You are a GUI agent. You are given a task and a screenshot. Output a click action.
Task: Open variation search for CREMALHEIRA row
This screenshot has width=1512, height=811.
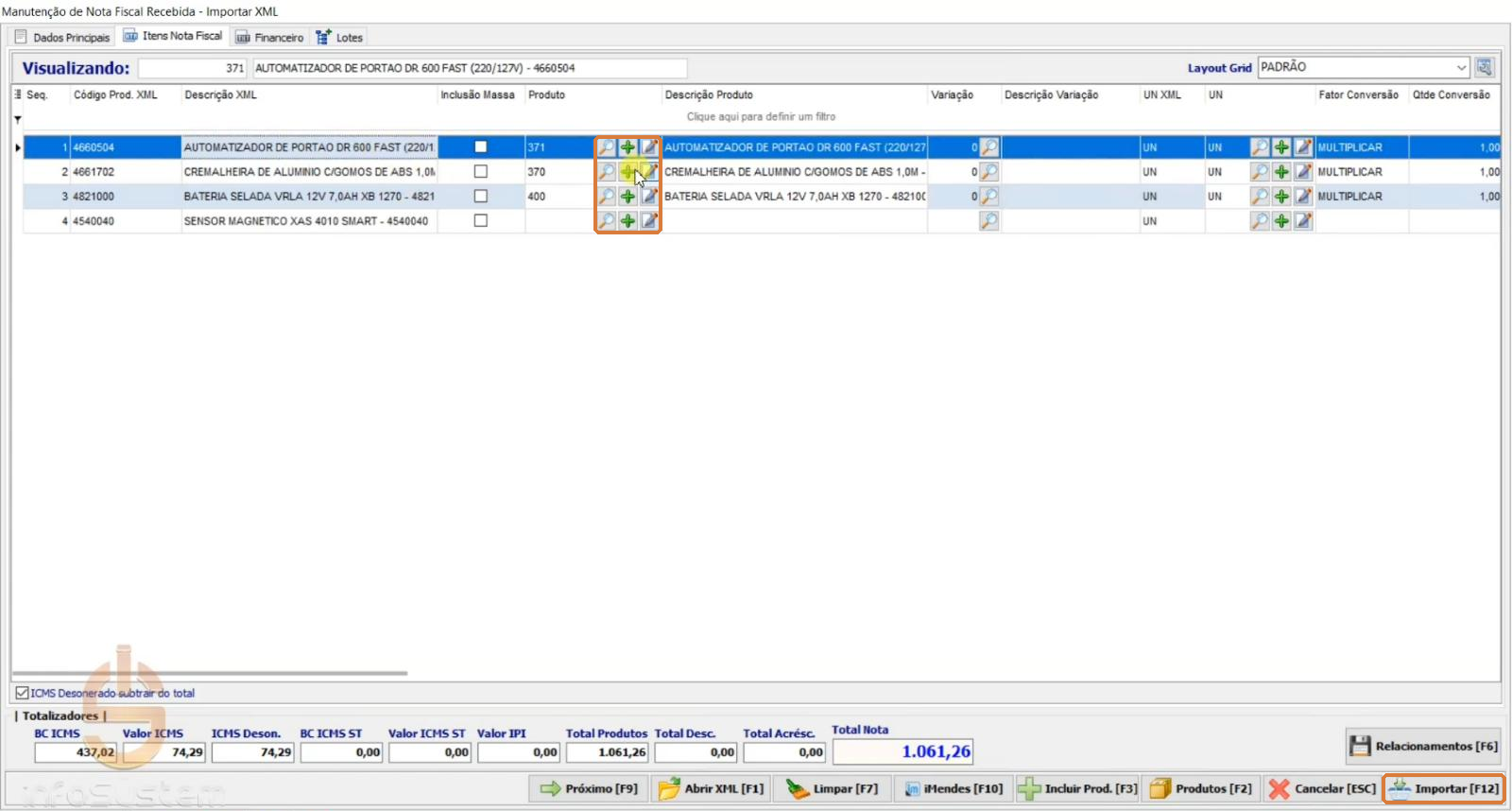point(988,172)
